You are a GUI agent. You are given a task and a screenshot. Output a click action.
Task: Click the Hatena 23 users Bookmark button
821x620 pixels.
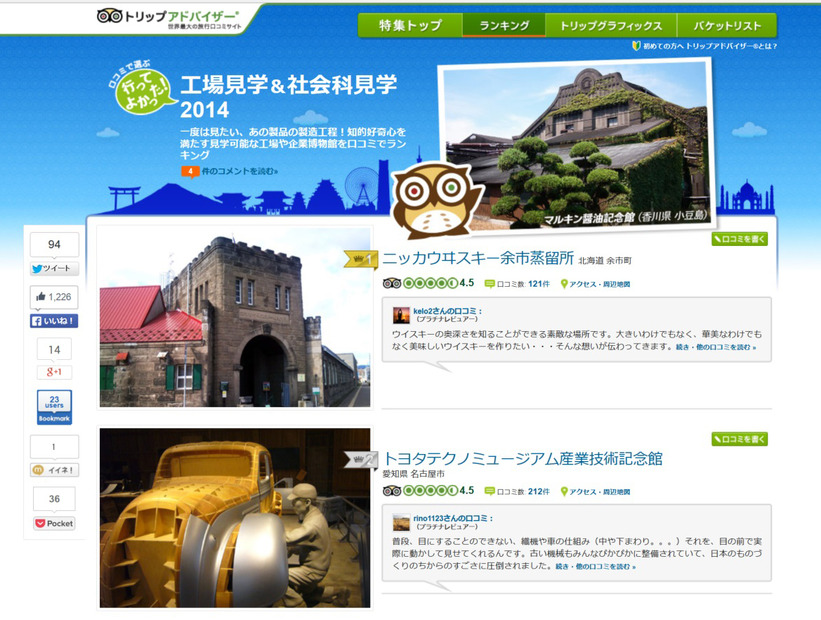point(54,407)
